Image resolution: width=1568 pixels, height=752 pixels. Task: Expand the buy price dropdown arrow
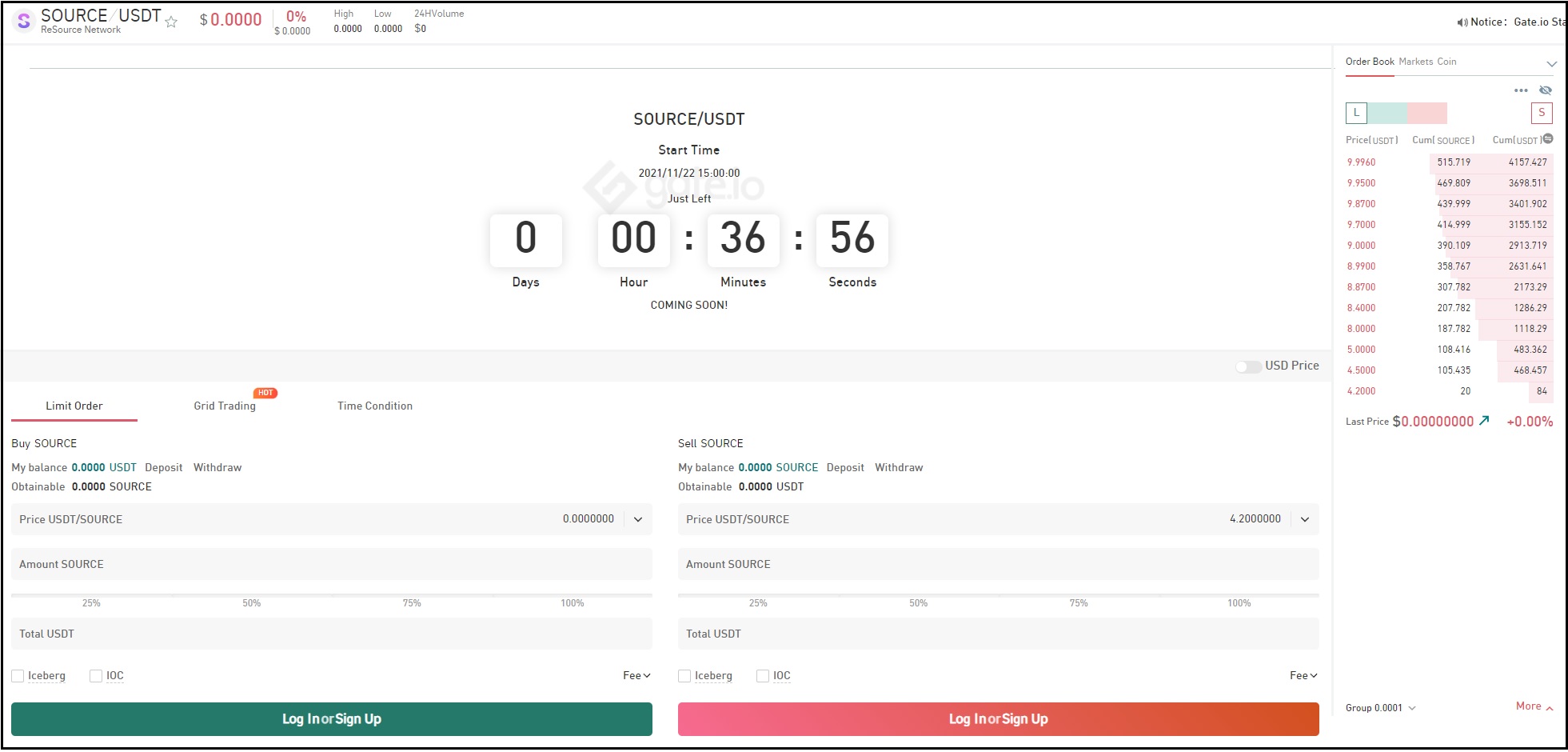point(638,519)
